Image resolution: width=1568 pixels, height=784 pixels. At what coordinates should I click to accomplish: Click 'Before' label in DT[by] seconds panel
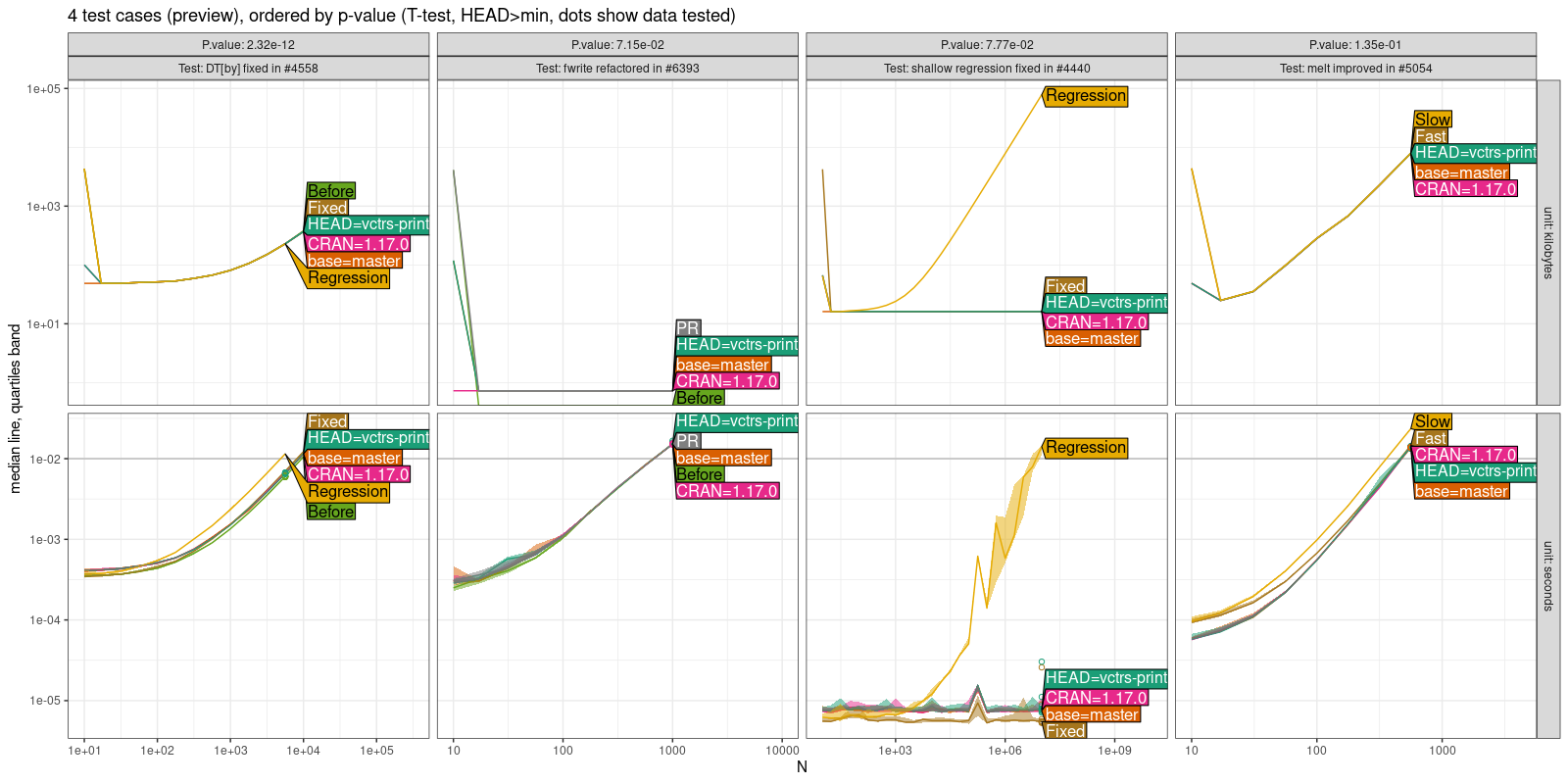tap(331, 512)
